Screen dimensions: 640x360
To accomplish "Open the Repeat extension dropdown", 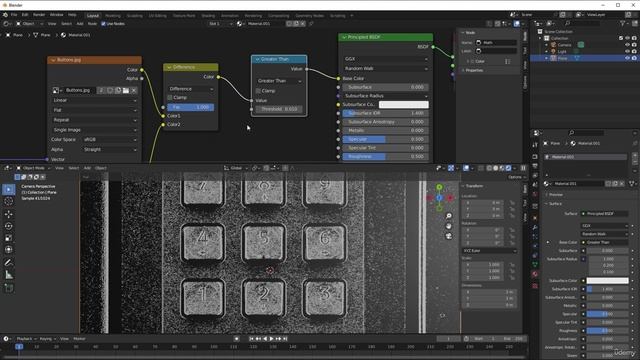I will [94, 120].
